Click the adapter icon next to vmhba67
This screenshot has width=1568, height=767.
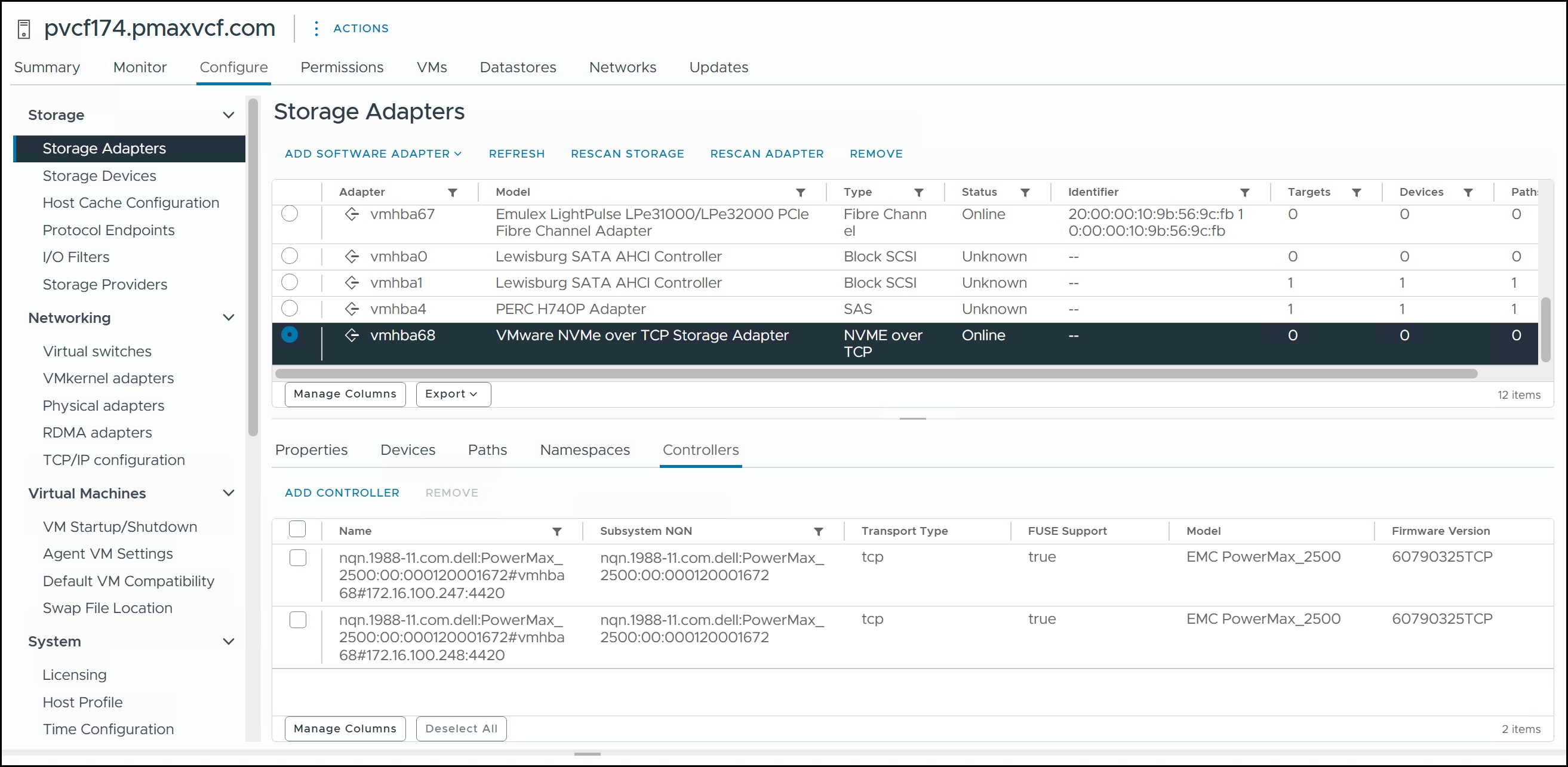(x=352, y=214)
